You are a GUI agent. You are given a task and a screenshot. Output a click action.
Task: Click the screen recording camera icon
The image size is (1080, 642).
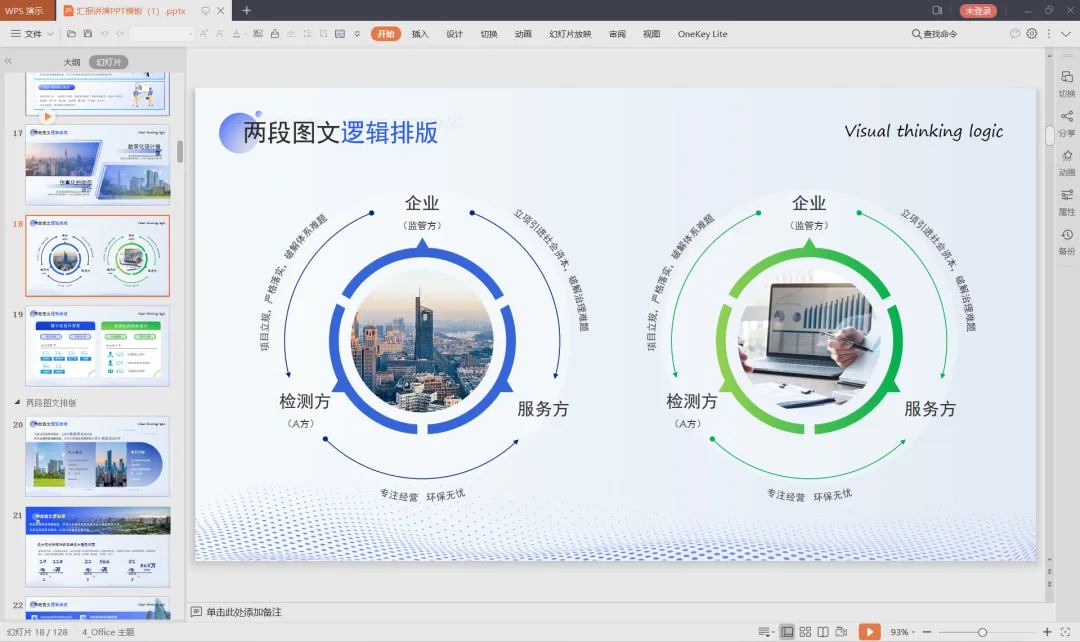841,632
